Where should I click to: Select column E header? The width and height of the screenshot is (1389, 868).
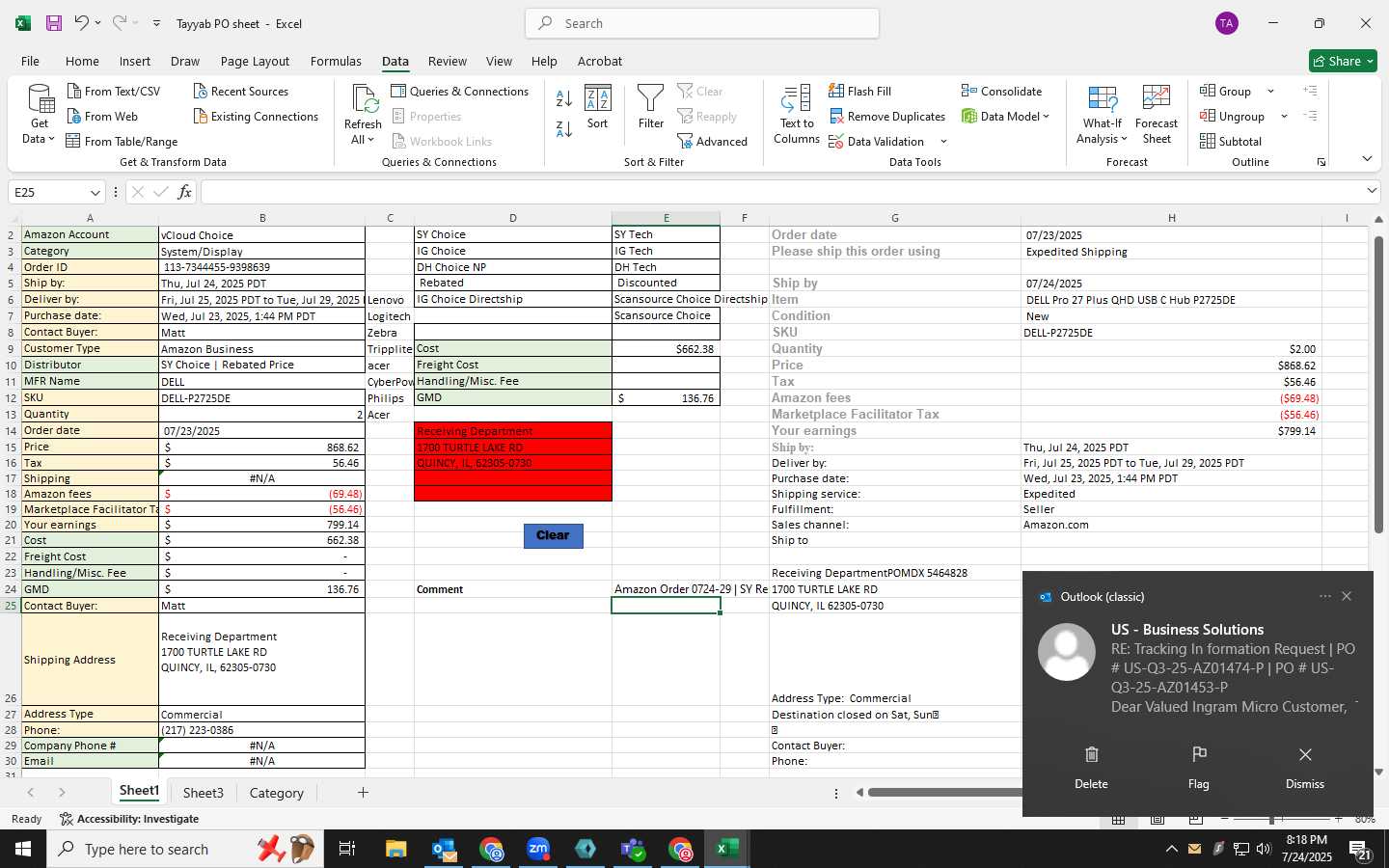click(x=666, y=218)
